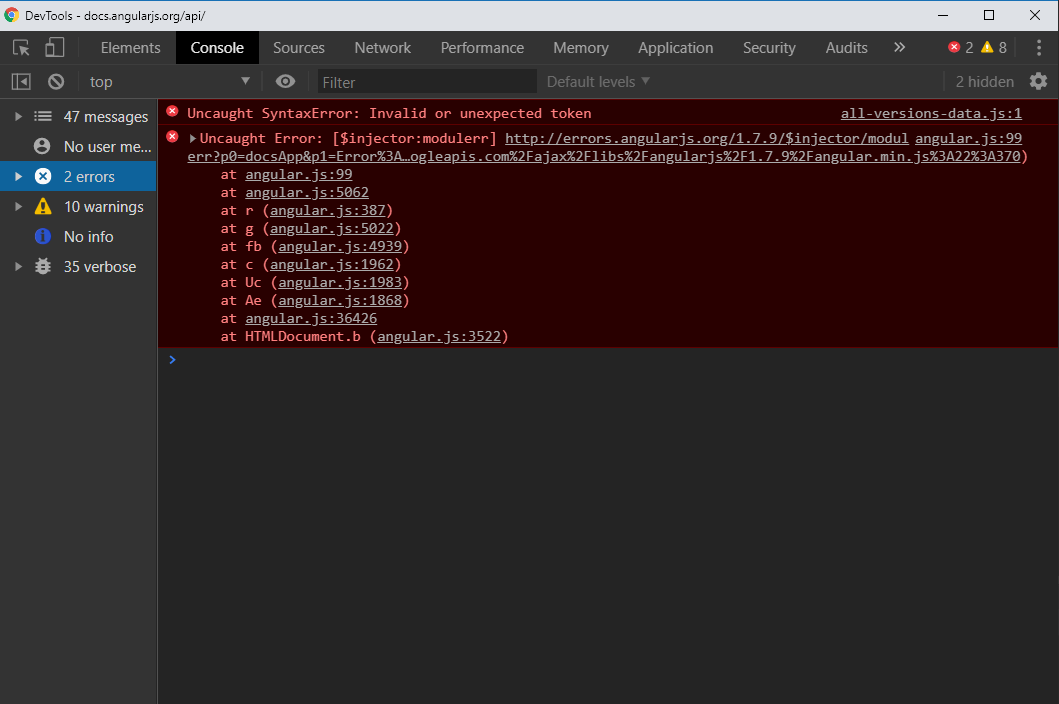Open the angular.js:5062 stack link
This screenshot has width=1059, height=704.
(307, 193)
